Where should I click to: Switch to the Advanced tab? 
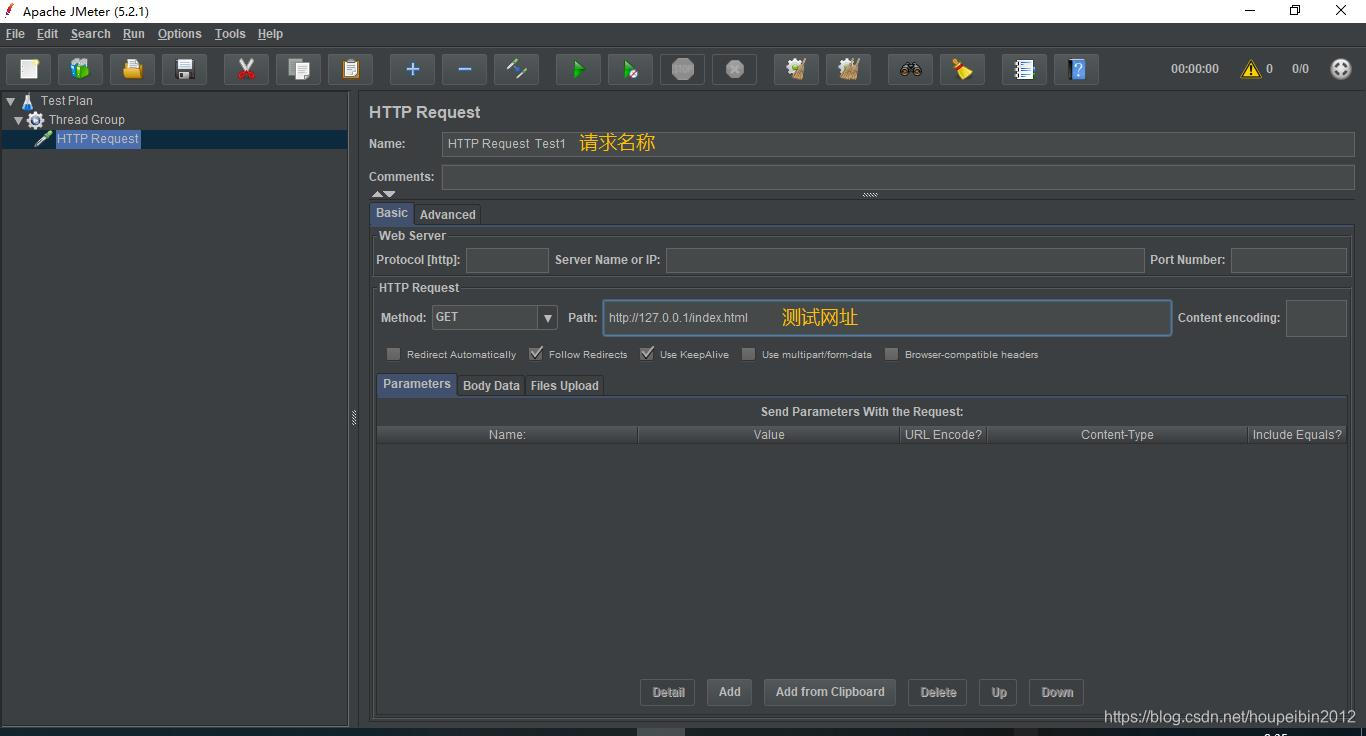coord(447,214)
